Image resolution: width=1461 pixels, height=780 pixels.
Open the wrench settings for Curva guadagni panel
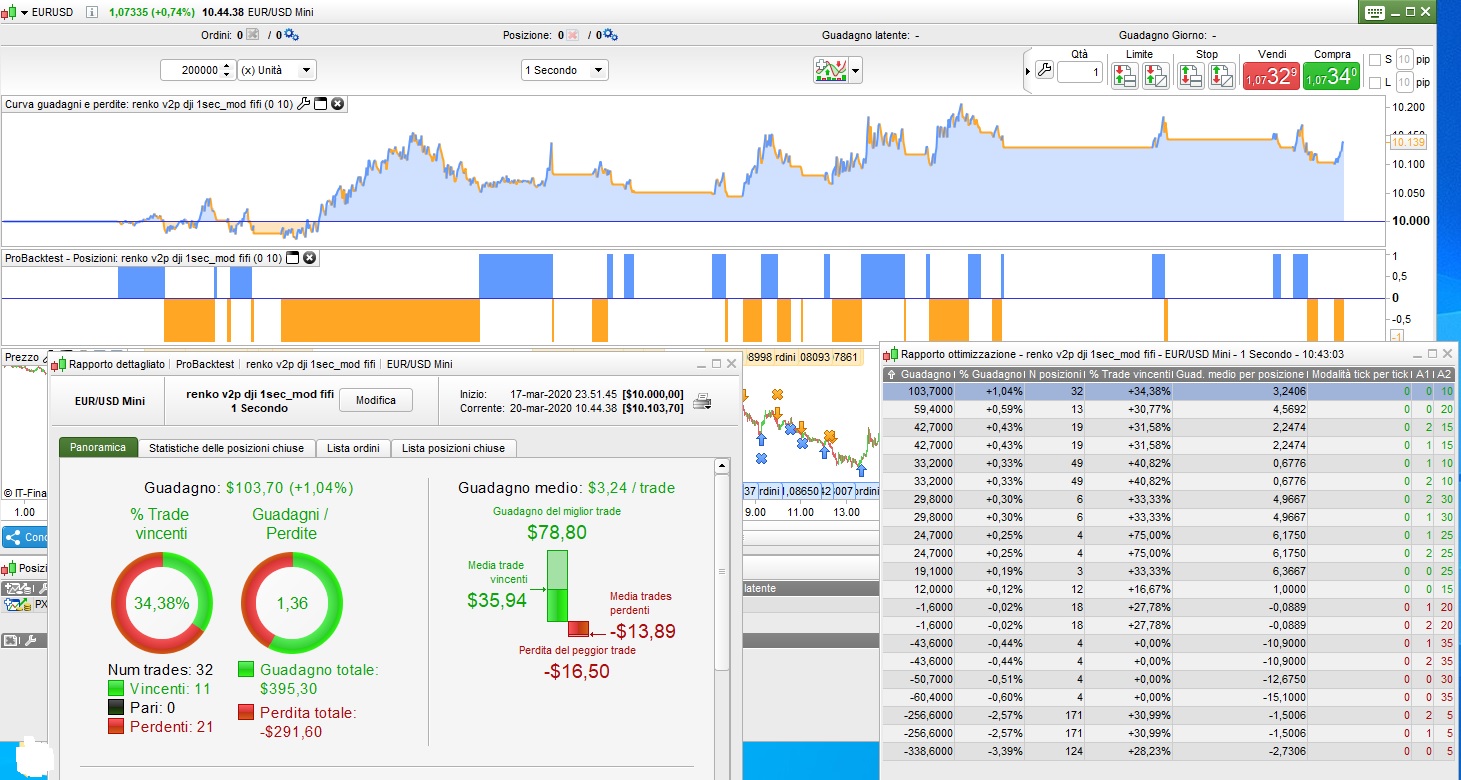[304, 104]
